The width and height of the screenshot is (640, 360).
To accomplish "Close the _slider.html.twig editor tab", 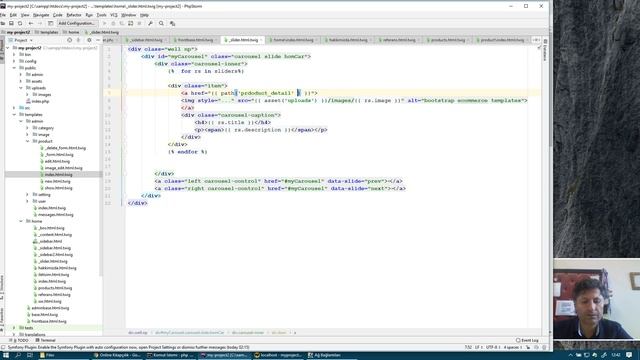I will (x=261, y=40).
